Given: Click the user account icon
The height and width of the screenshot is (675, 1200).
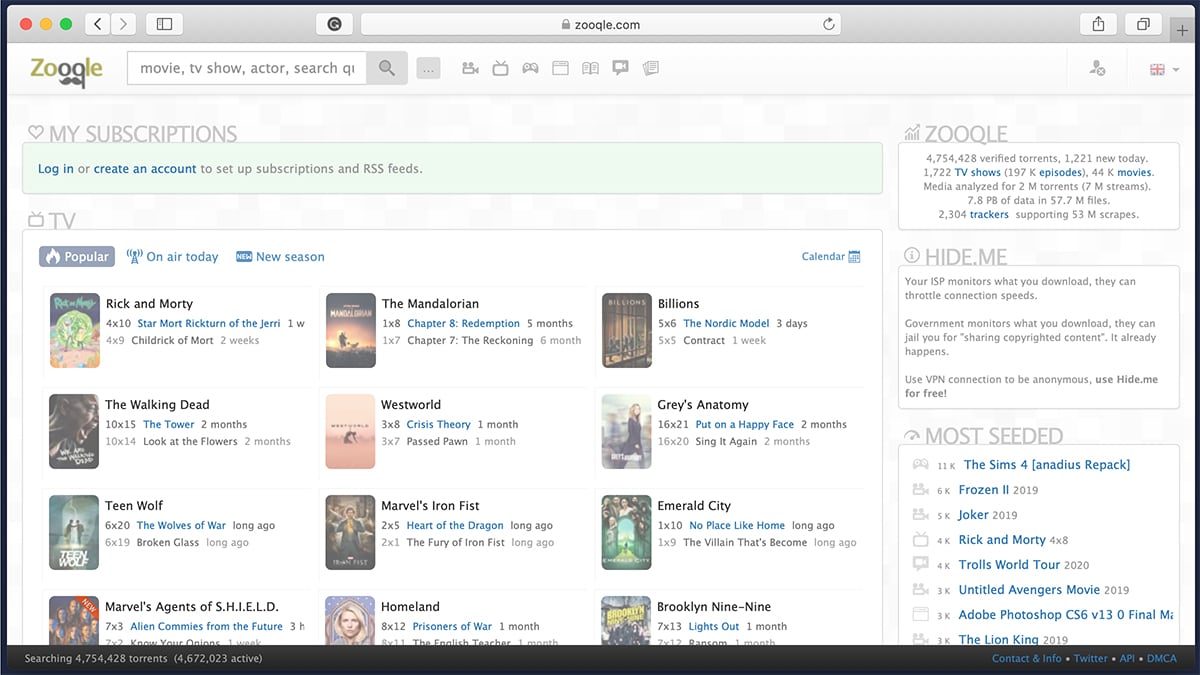Looking at the screenshot, I should pos(1097,69).
